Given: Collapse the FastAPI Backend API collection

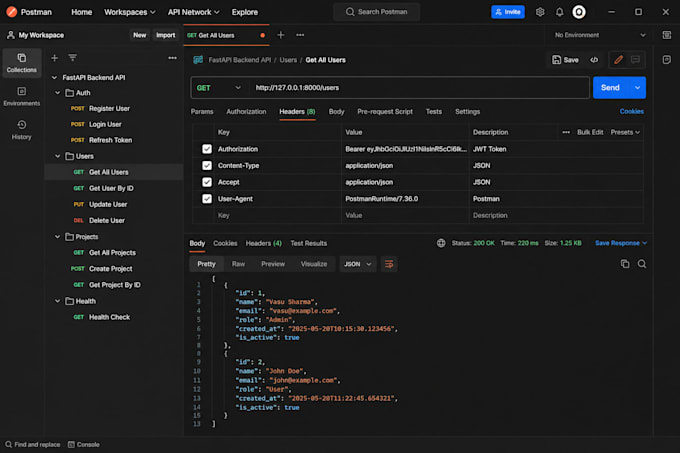Looking at the screenshot, I should click(54, 78).
